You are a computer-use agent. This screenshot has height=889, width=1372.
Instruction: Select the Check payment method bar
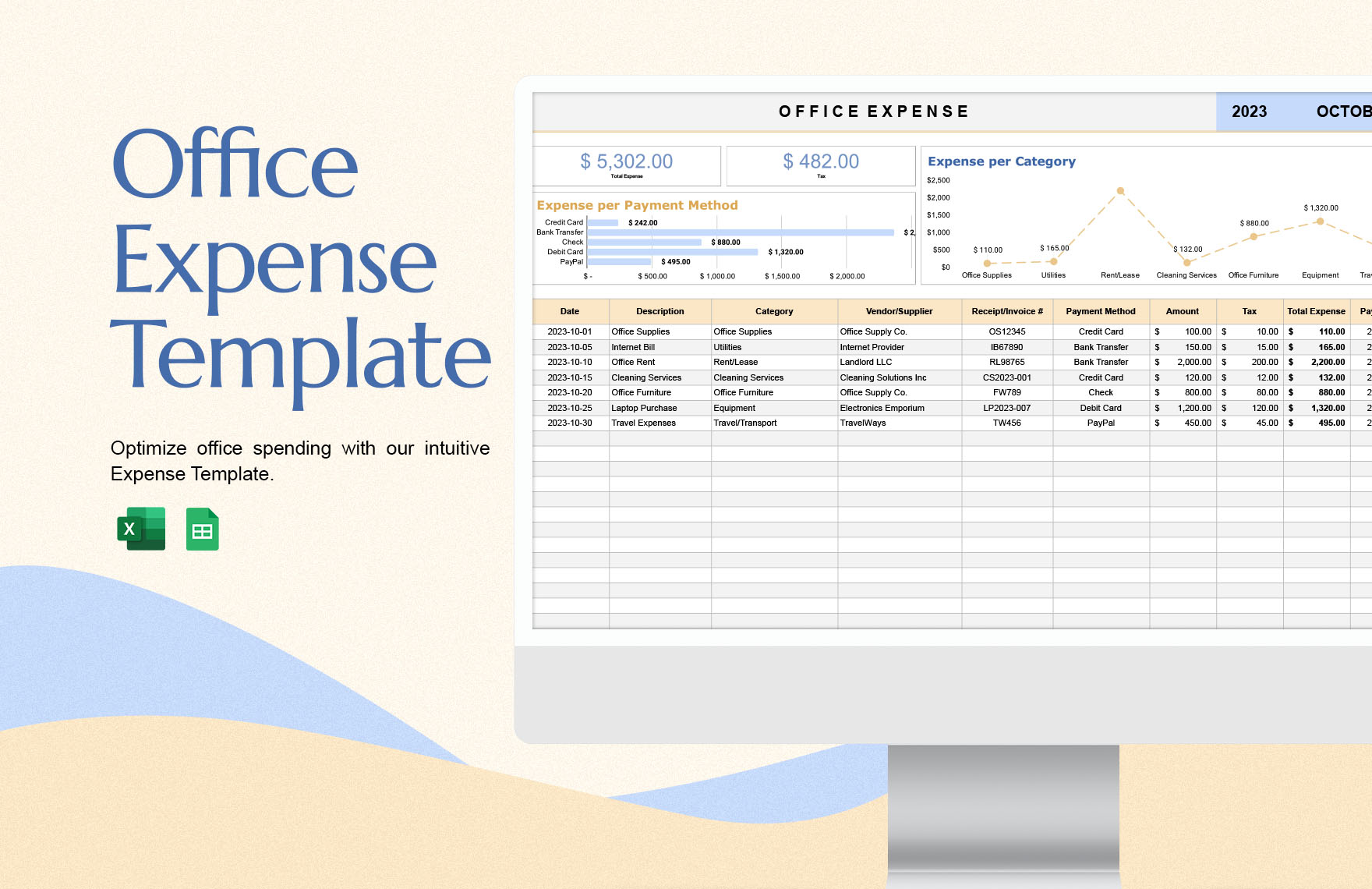pyautogui.click(x=647, y=242)
